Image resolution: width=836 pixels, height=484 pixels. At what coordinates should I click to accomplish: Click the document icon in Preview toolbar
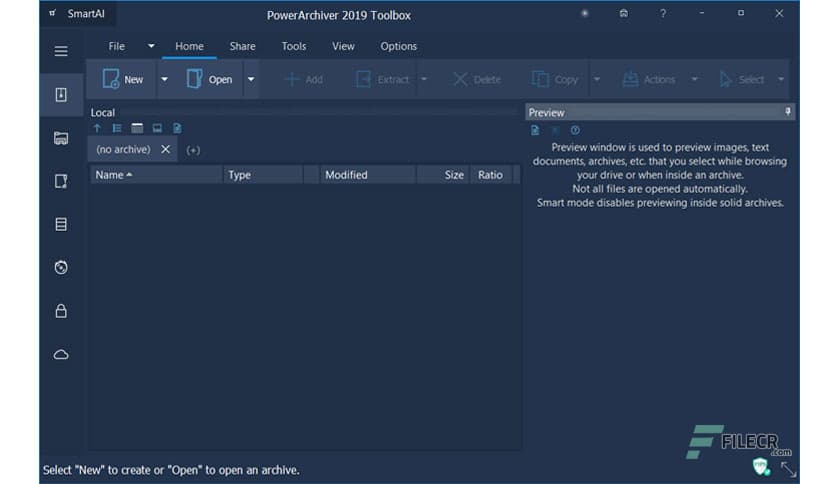click(x=535, y=130)
